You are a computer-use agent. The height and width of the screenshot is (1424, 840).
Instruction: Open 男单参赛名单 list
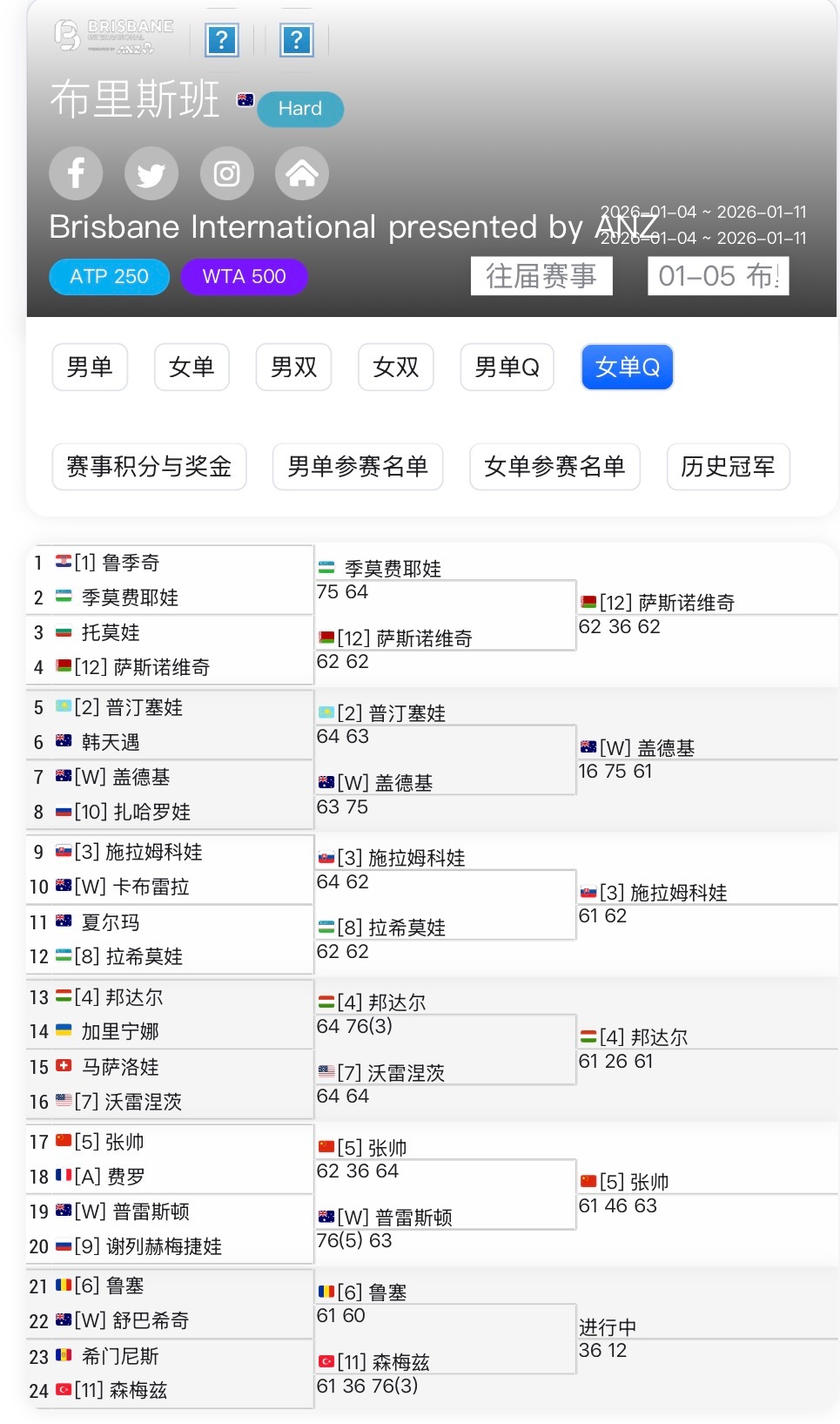pyautogui.click(x=358, y=467)
